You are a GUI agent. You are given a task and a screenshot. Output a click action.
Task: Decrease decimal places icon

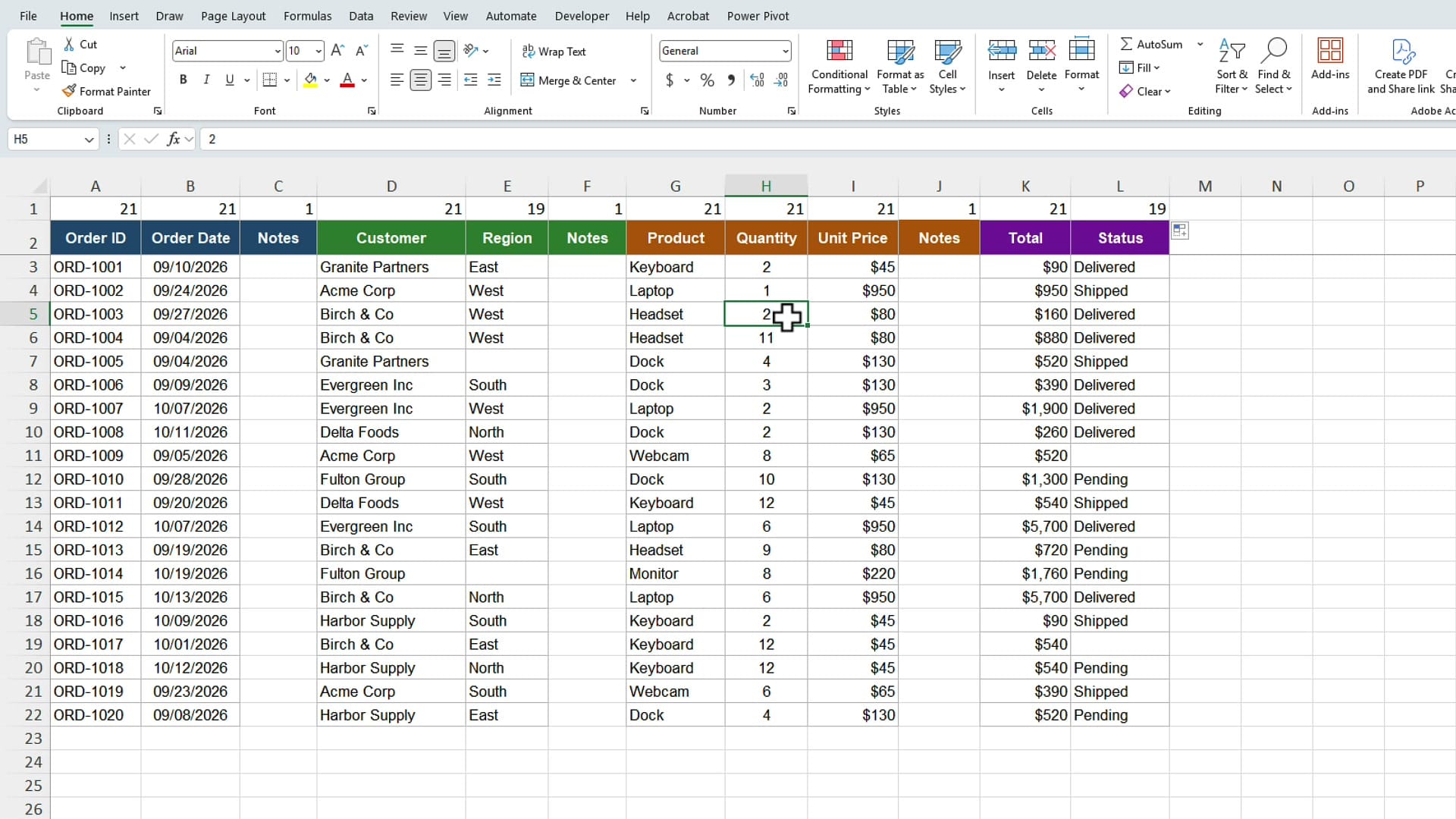pyautogui.click(x=781, y=80)
